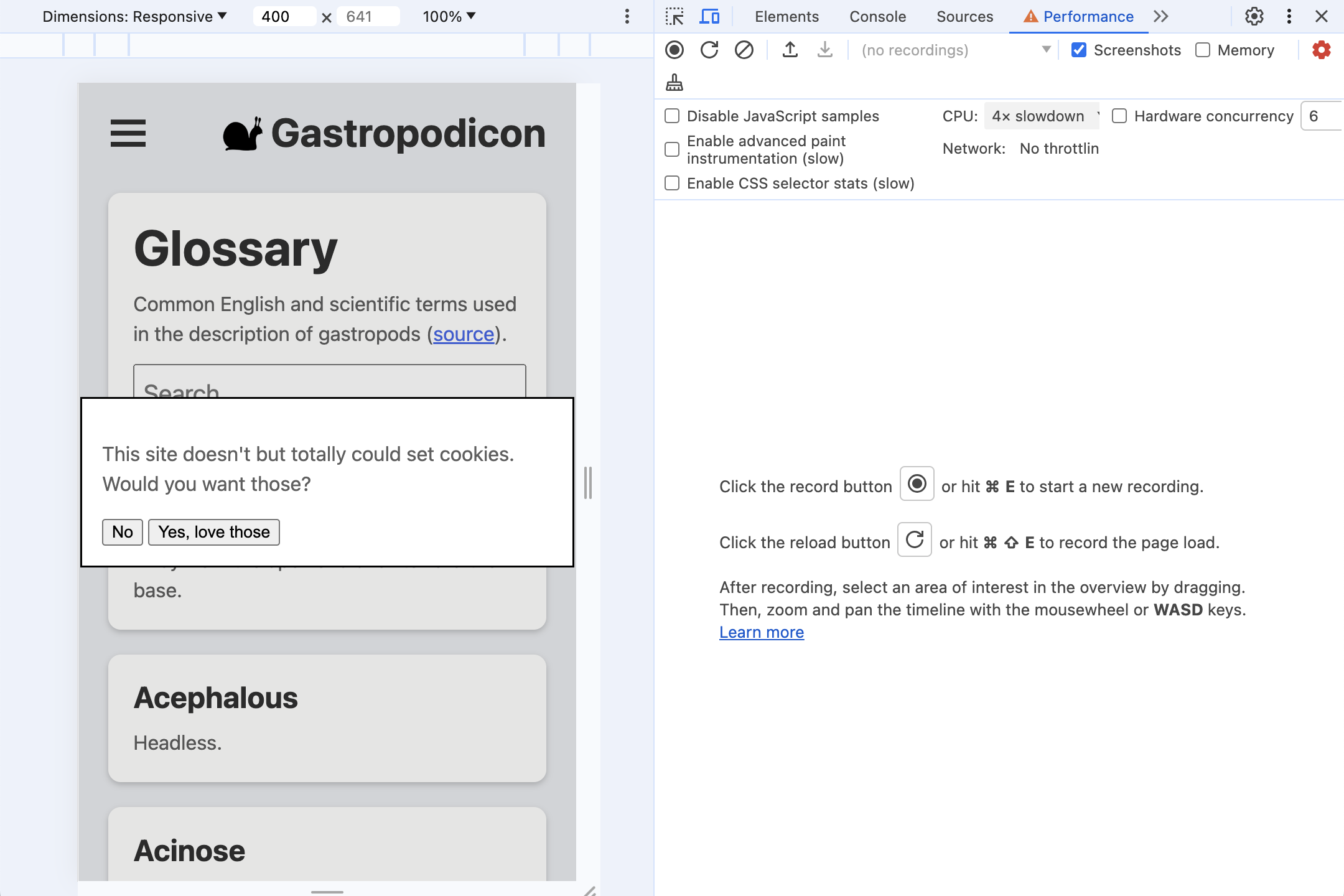
Task: Click Yes love those cookie button
Action: tap(214, 531)
